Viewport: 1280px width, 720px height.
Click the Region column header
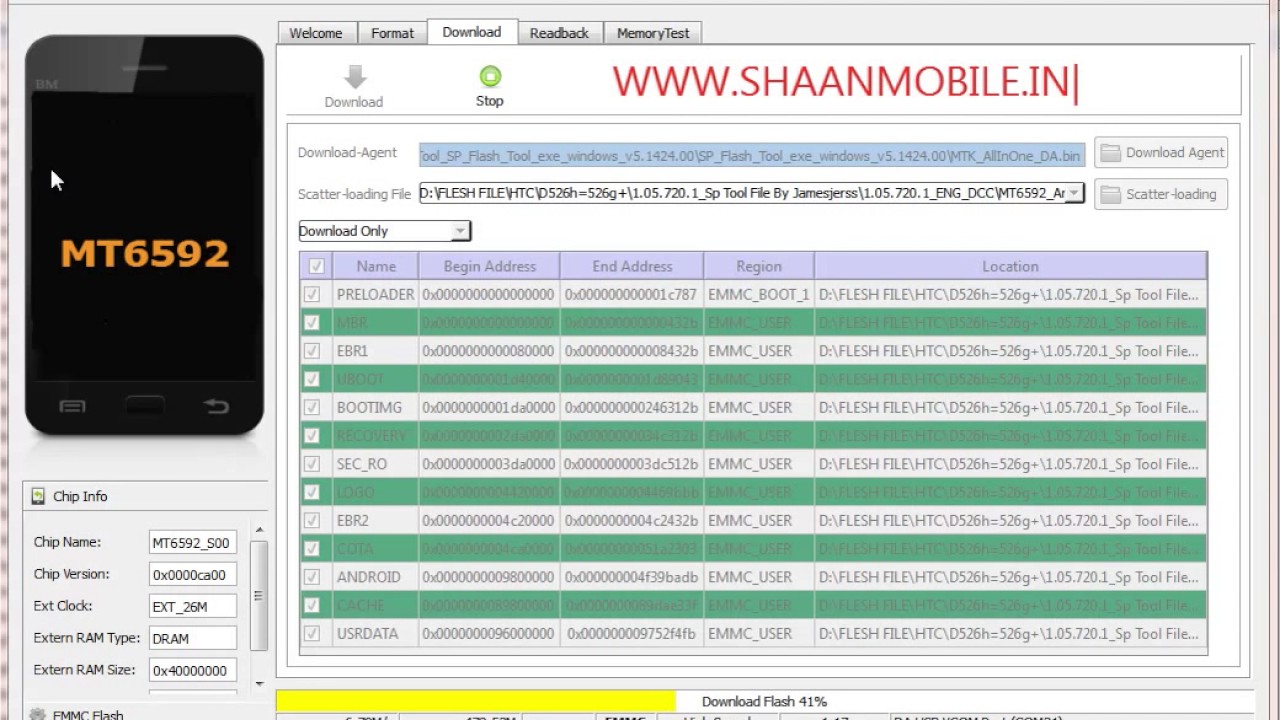759,266
